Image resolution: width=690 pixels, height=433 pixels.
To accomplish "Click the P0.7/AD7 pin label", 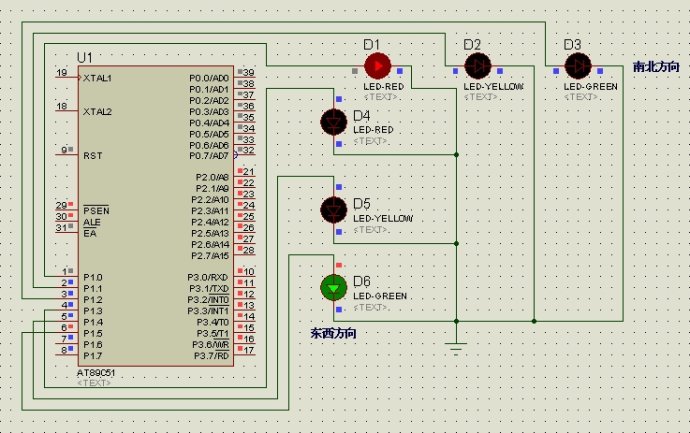I will pyautogui.click(x=209, y=156).
